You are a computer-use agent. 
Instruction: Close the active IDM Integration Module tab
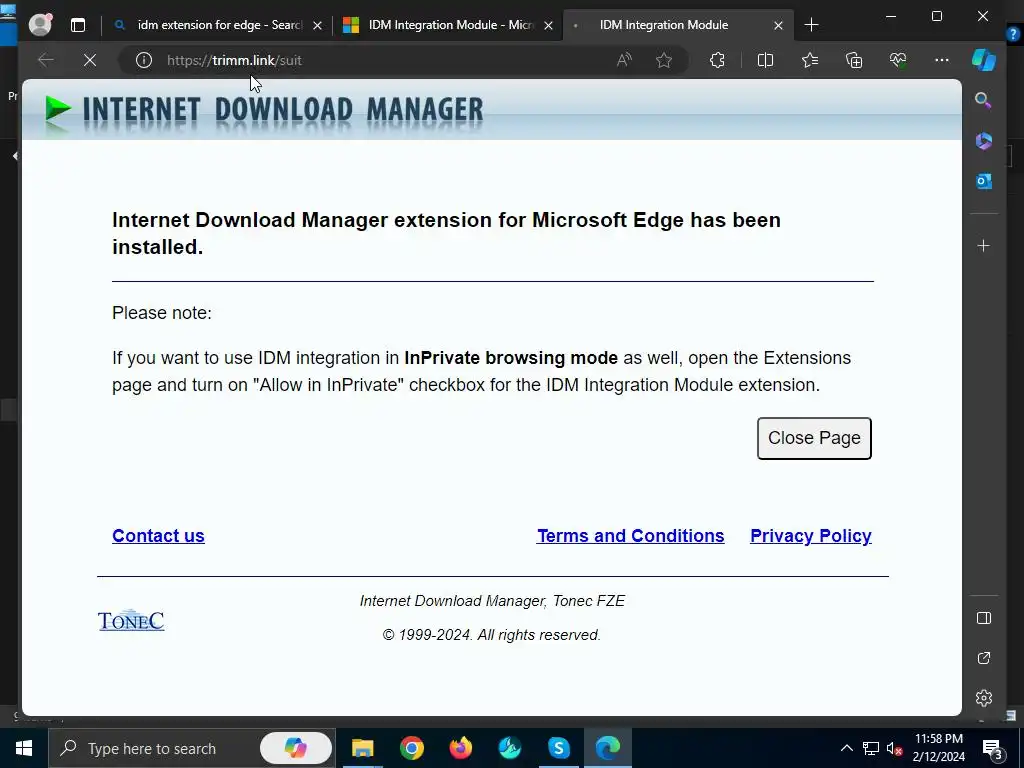click(x=778, y=25)
